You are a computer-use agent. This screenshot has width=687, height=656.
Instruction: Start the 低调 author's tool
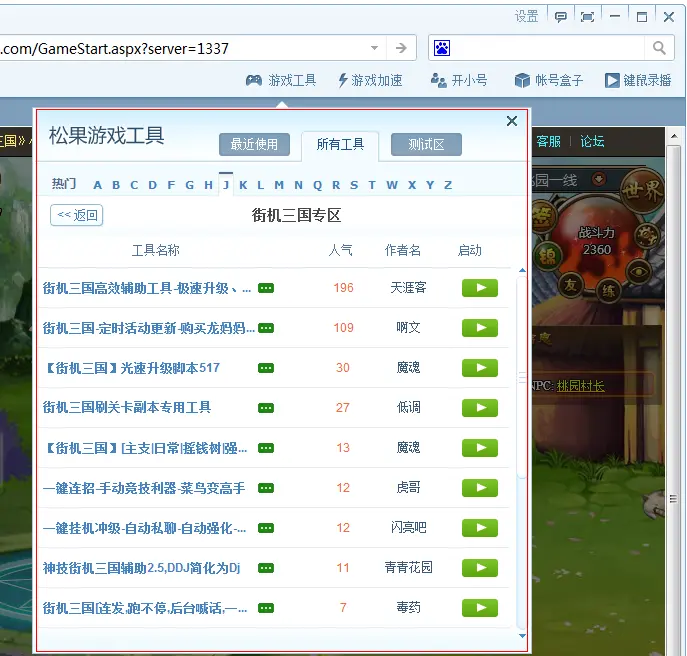point(480,408)
